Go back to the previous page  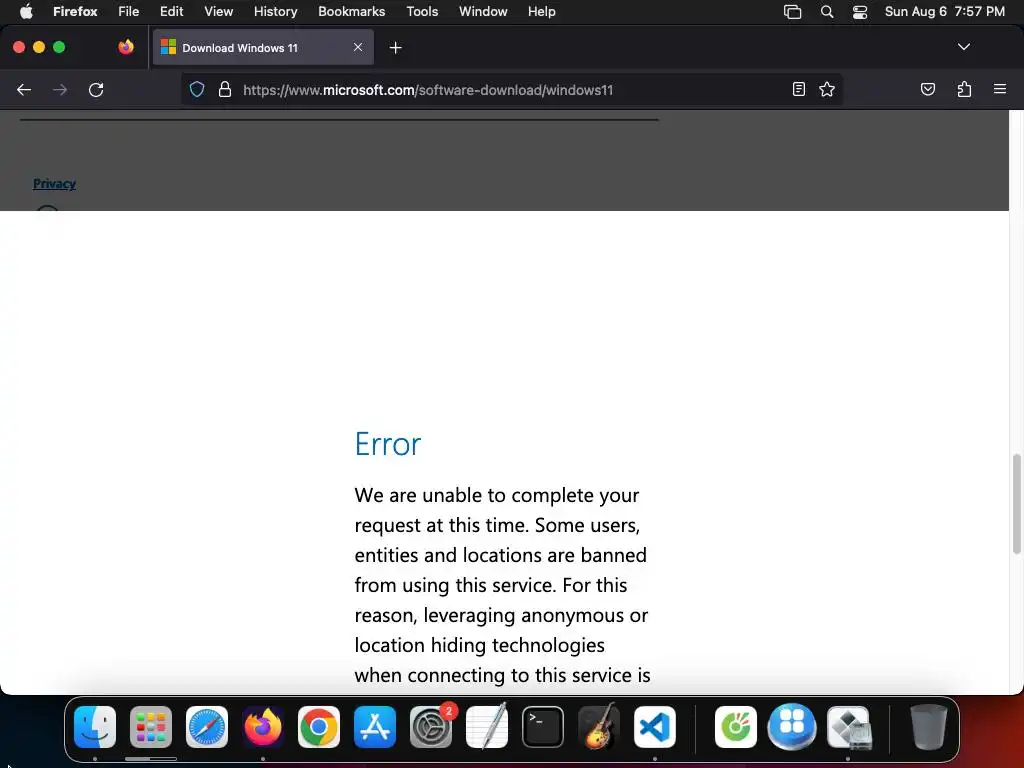point(24,90)
